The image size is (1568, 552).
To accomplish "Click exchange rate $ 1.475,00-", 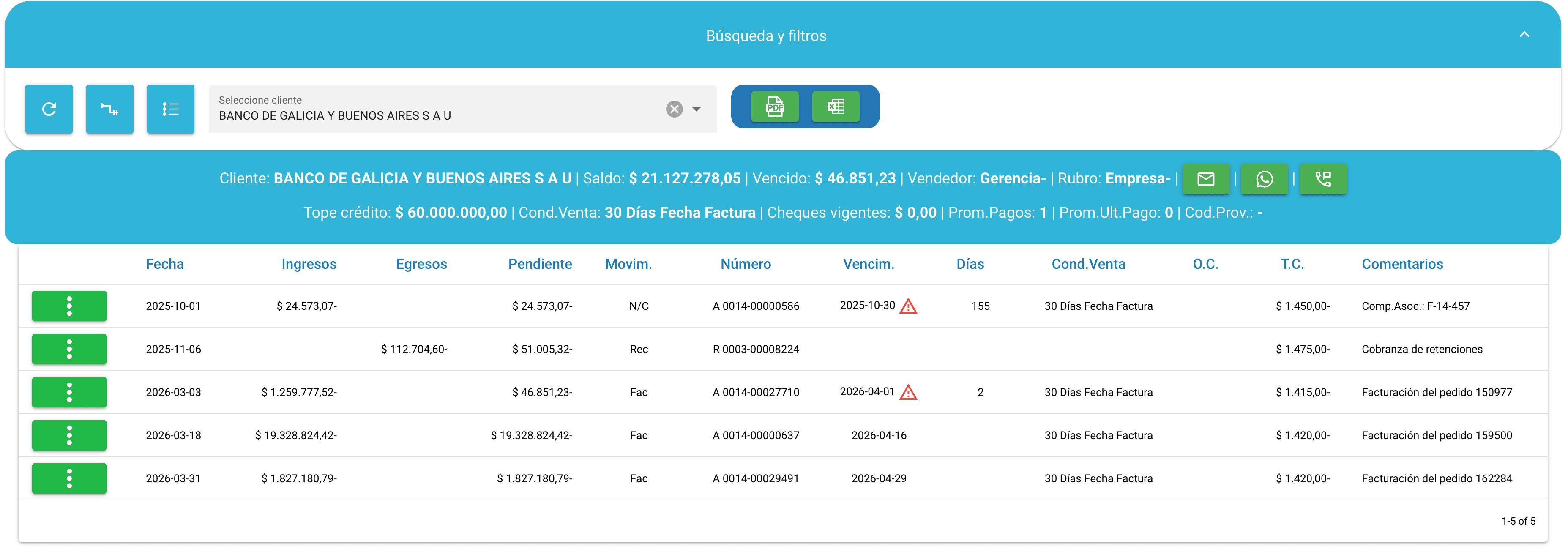I will pyautogui.click(x=1303, y=350).
